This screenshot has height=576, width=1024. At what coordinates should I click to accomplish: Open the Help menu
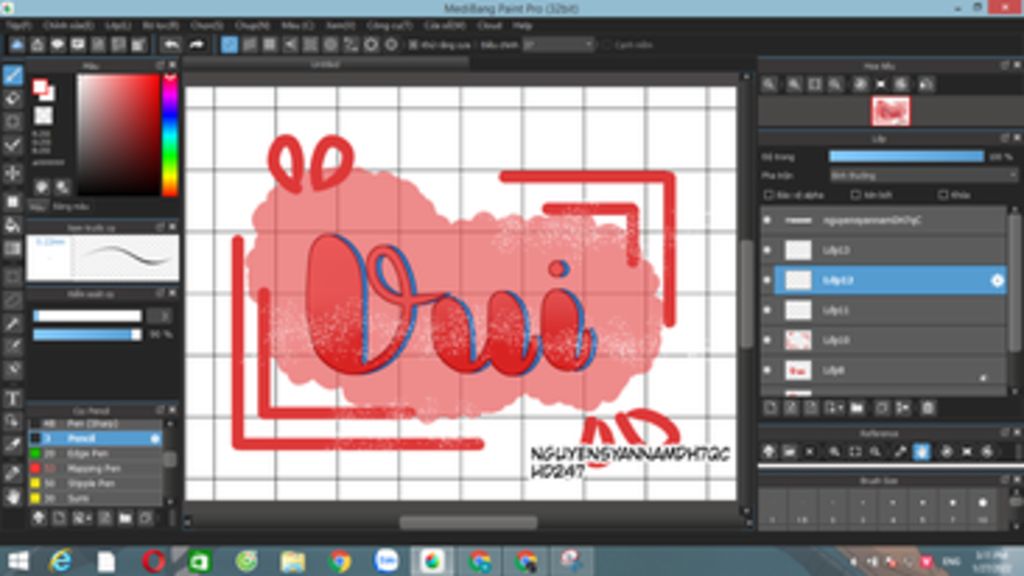click(522, 25)
